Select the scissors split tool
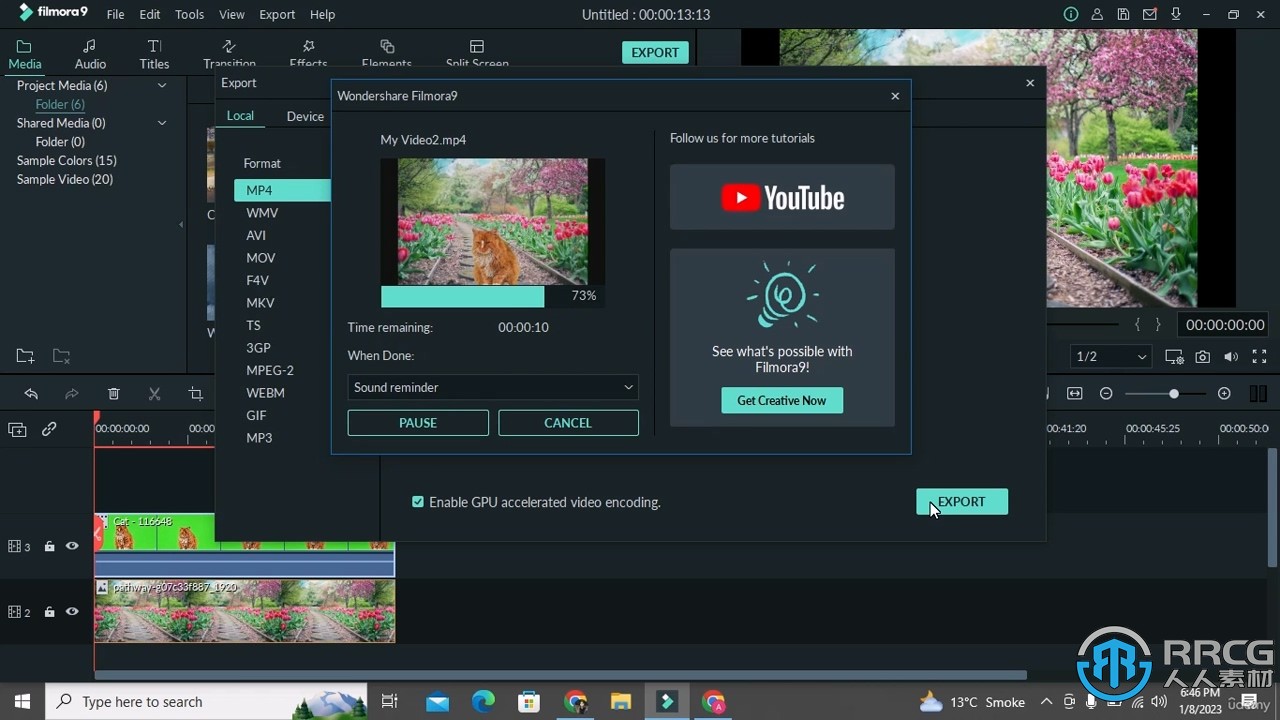The width and height of the screenshot is (1280, 720). (x=155, y=394)
